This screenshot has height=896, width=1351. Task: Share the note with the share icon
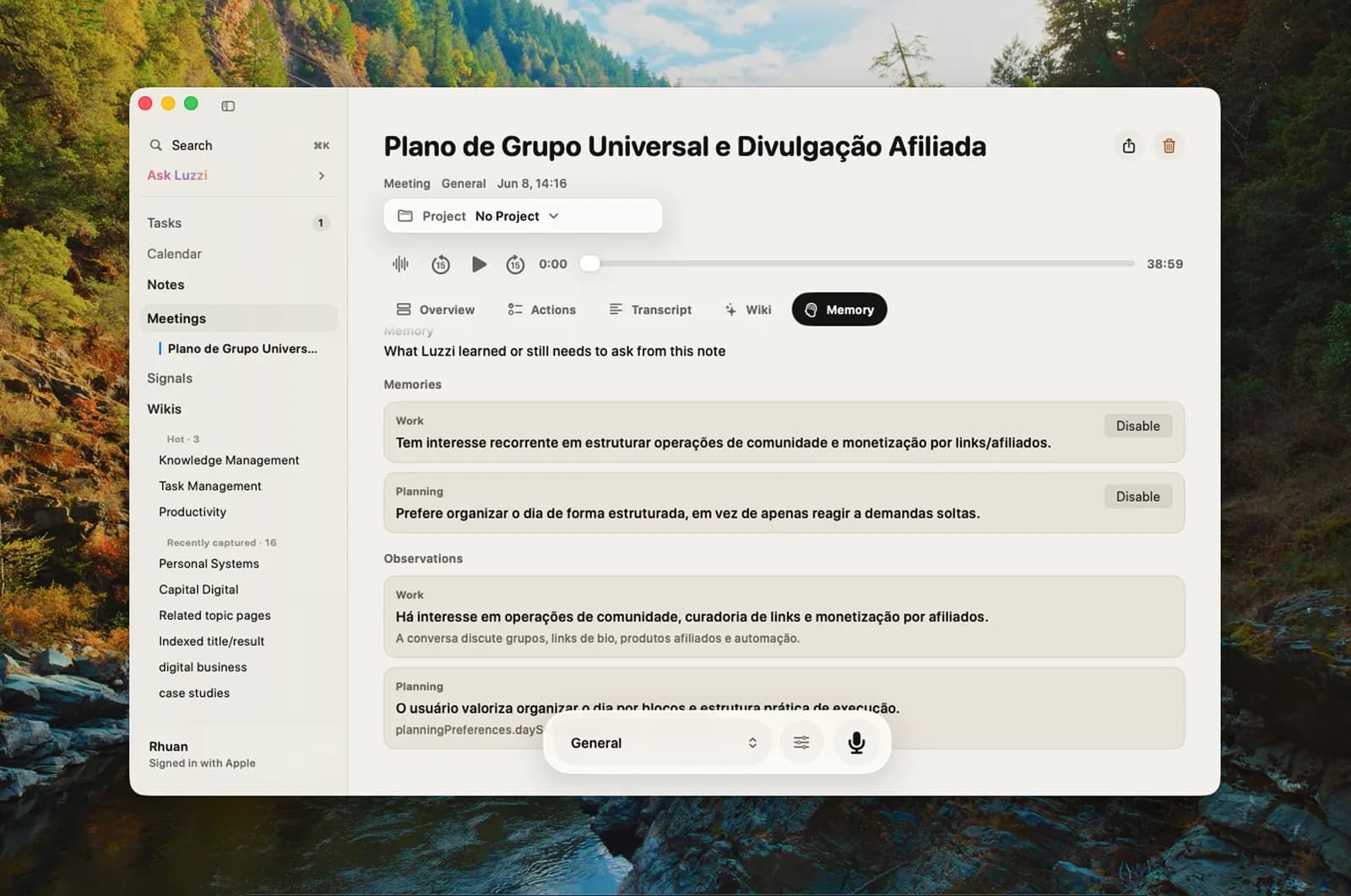[x=1129, y=146]
